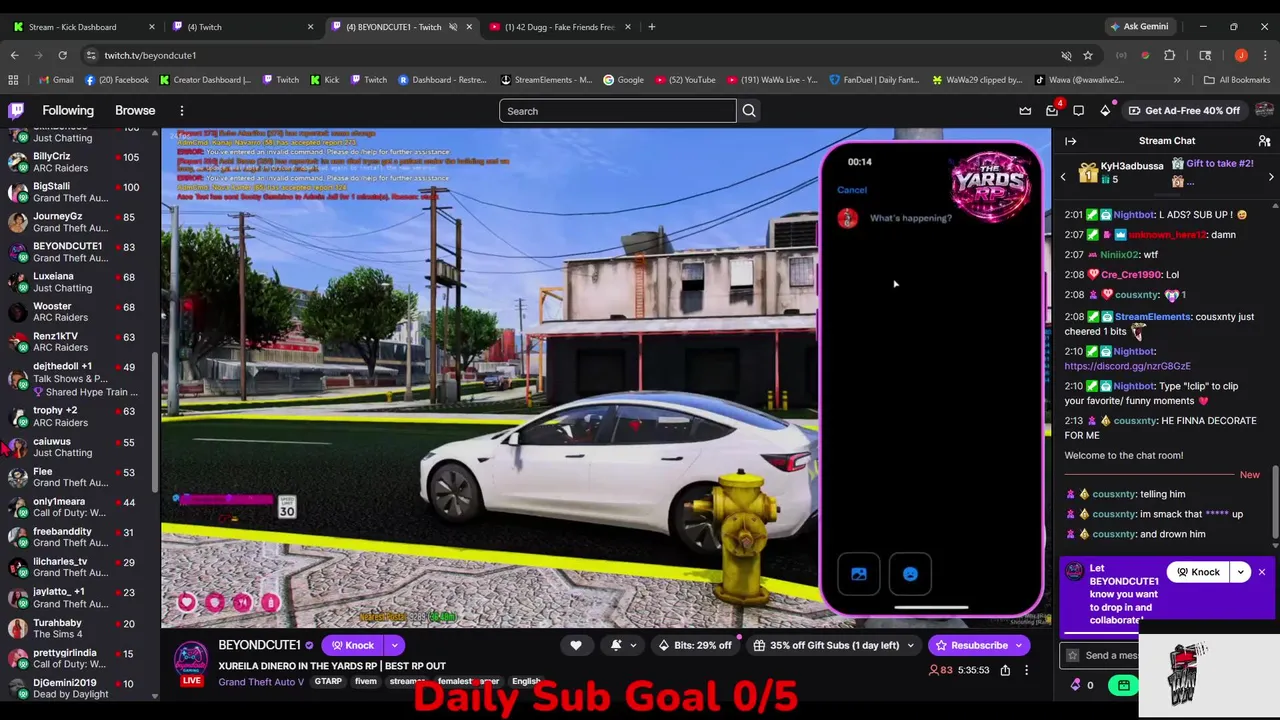The width and height of the screenshot is (1280, 720).
Task: Open Following menu item
Action: 68,111
